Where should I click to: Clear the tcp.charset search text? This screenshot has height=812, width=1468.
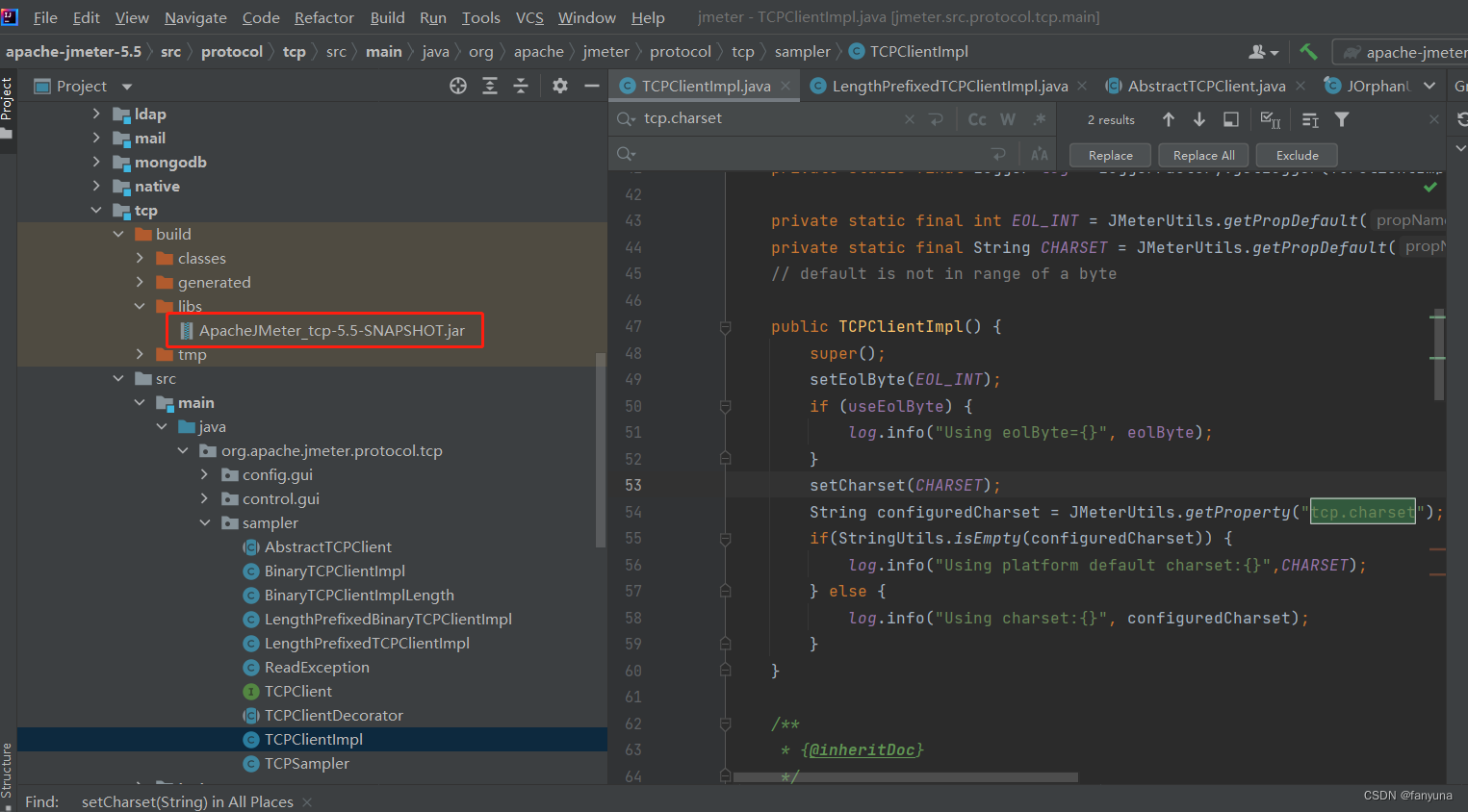coord(910,119)
